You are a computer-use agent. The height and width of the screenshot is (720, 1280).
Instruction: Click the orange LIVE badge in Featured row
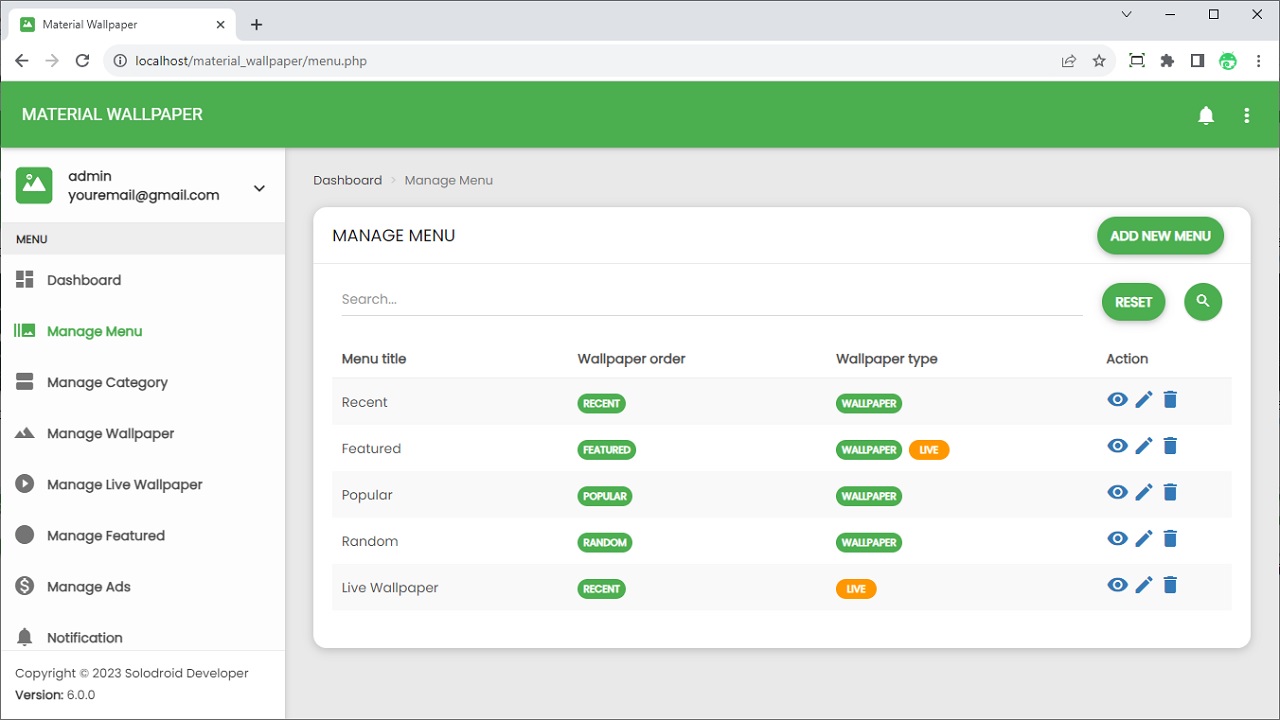[x=929, y=450]
